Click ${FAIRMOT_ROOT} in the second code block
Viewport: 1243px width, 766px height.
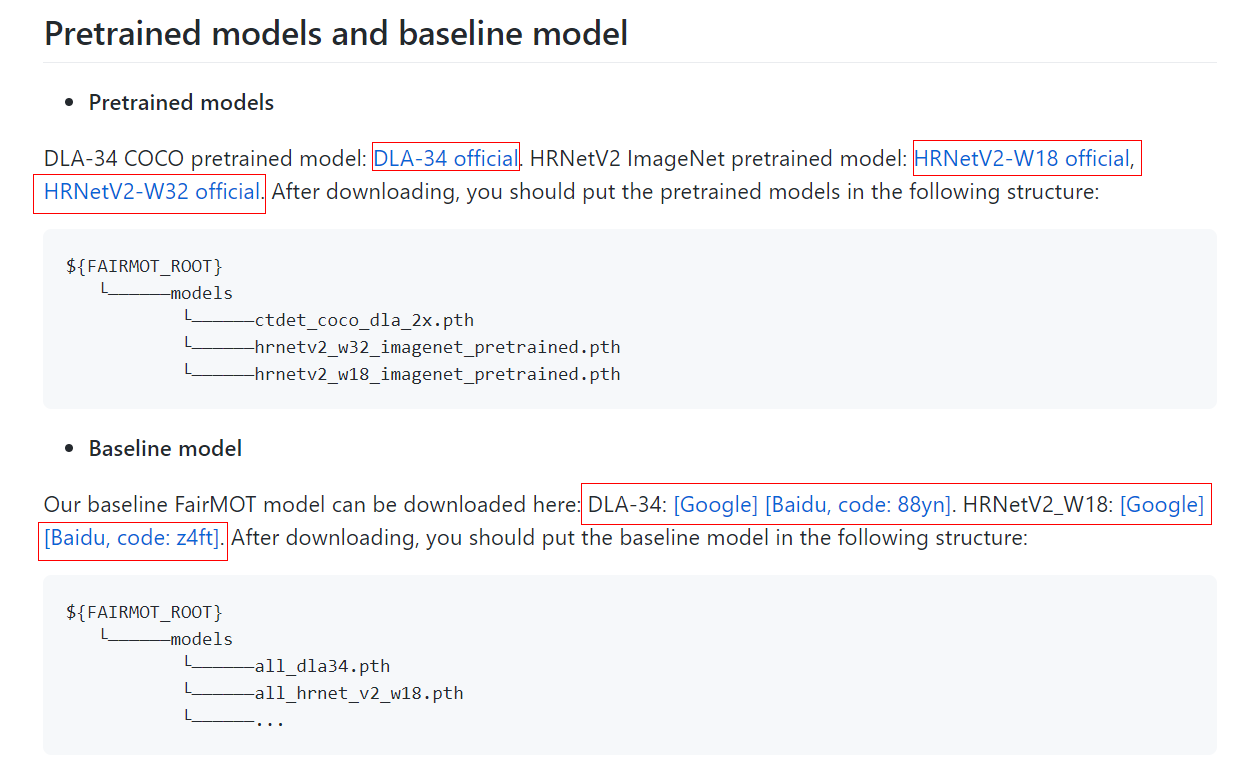point(144,612)
